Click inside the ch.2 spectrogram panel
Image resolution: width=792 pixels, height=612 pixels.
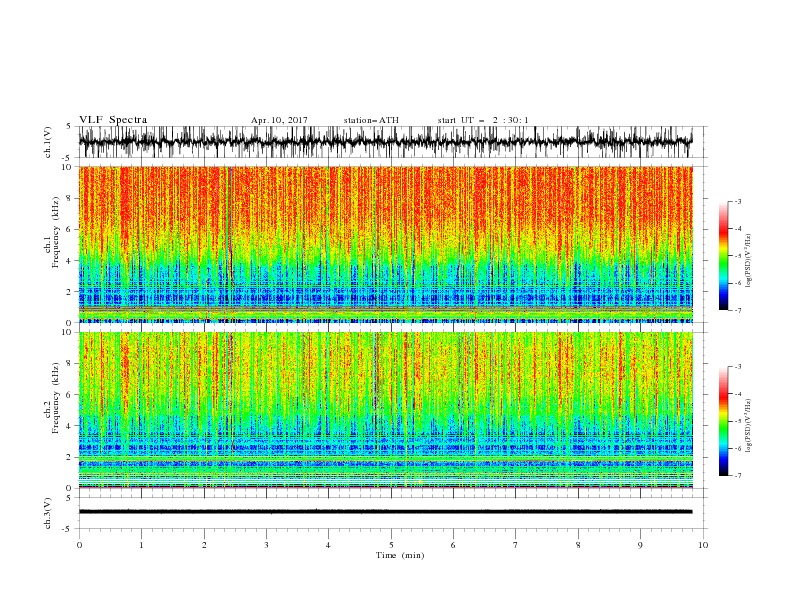pos(385,410)
